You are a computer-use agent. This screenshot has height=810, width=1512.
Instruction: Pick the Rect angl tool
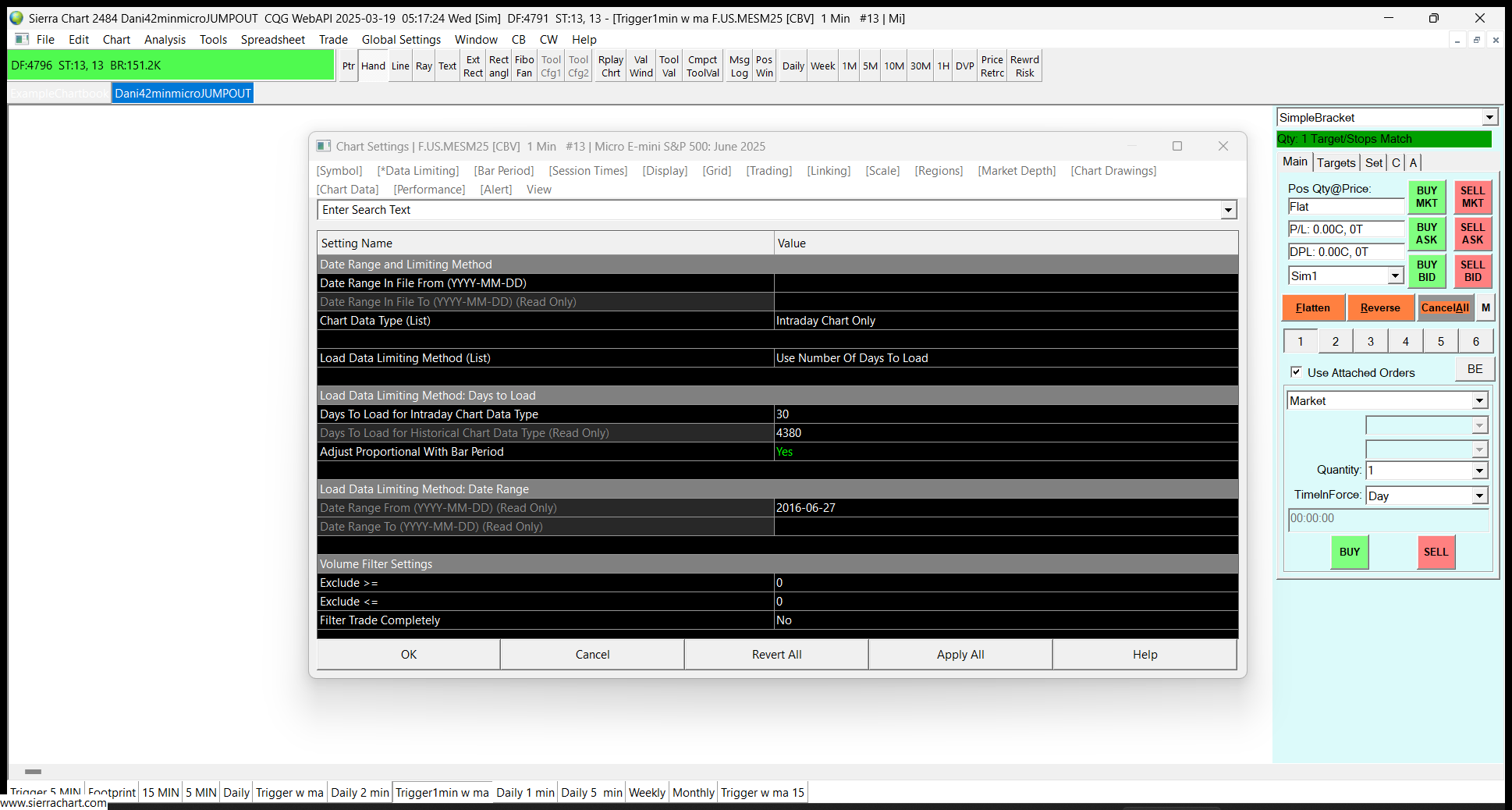click(499, 66)
